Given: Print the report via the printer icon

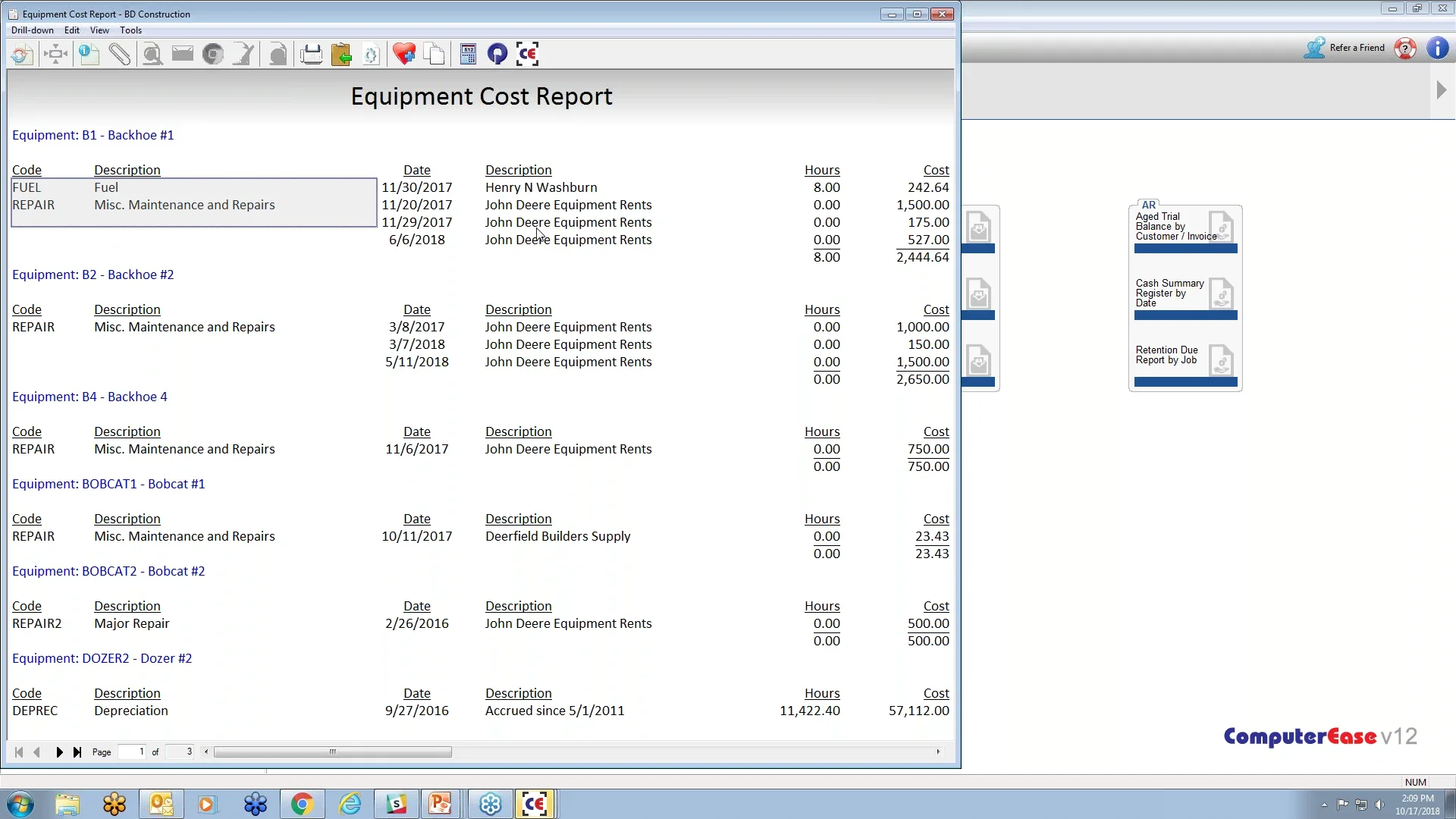Looking at the screenshot, I should tap(311, 53).
